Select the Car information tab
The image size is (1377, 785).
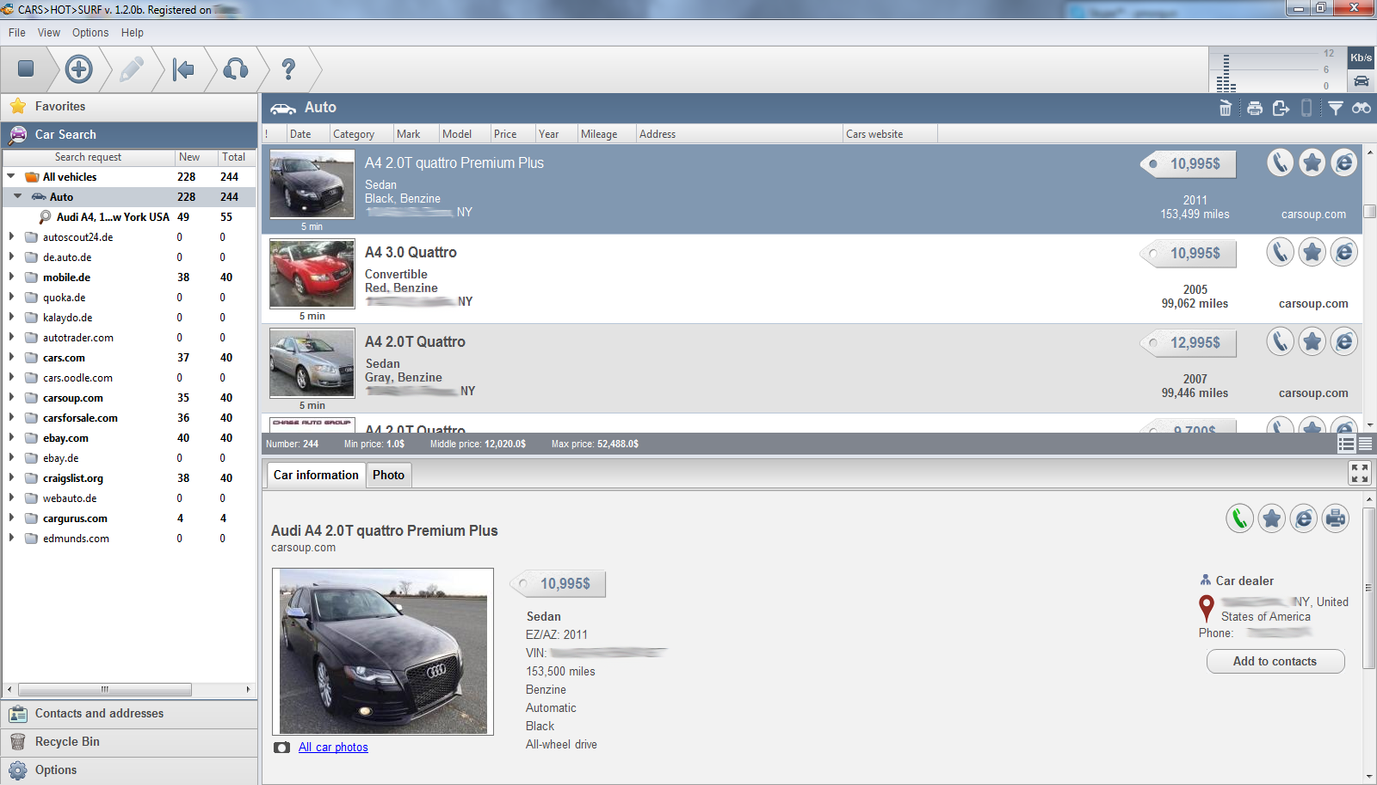(316, 475)
